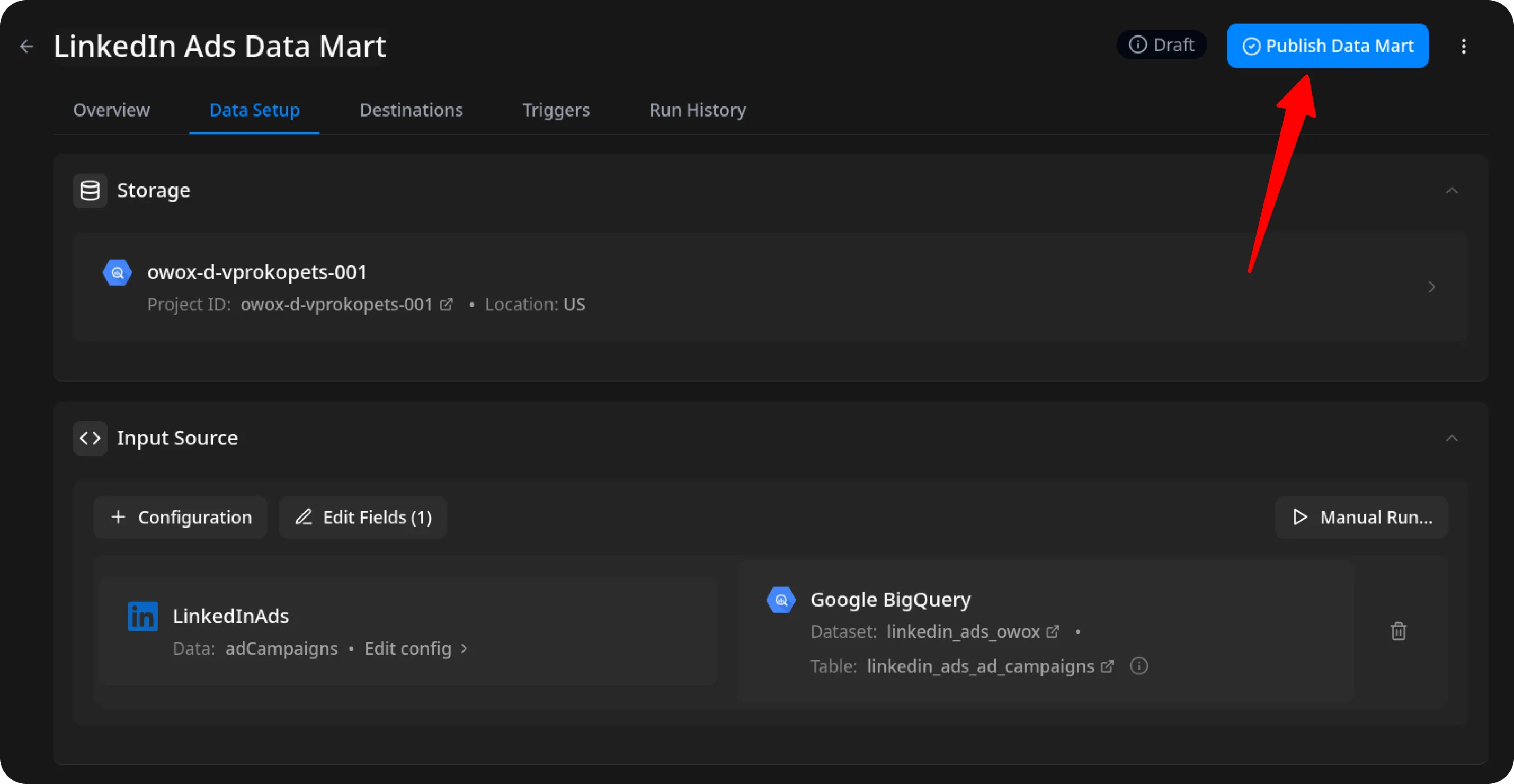Click the back arrow beside the title
The width and height of the screenshot is (1514, 784).
tap(26, 47)
